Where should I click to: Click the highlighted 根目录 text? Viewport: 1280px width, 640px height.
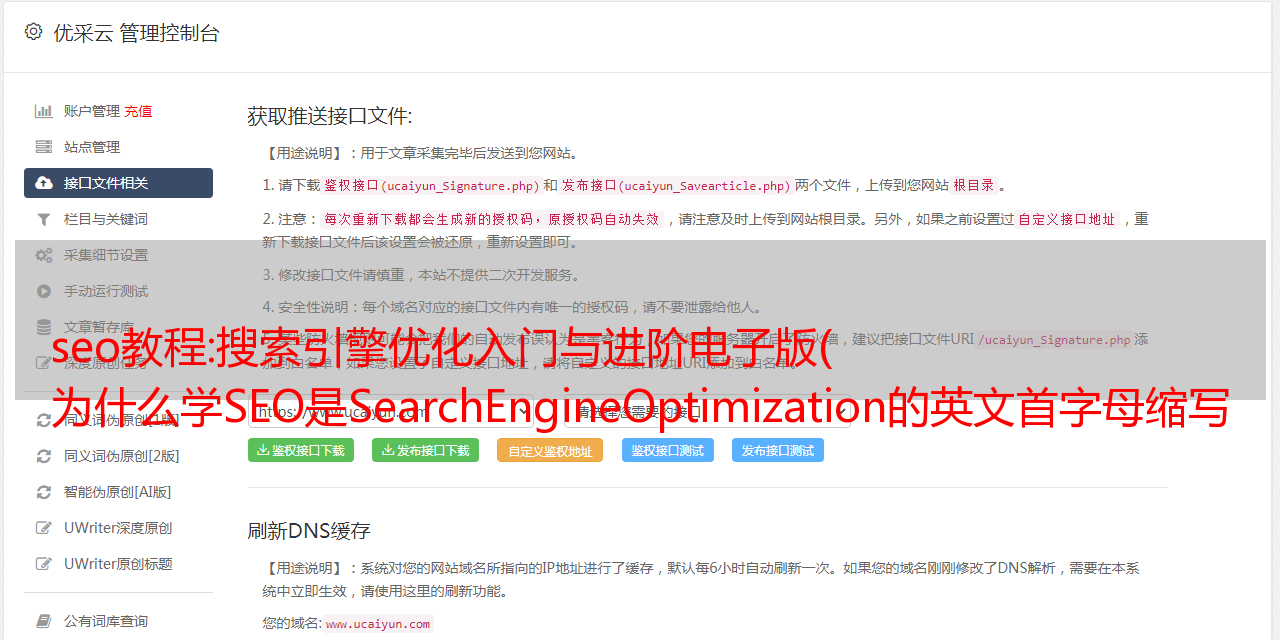974,185
